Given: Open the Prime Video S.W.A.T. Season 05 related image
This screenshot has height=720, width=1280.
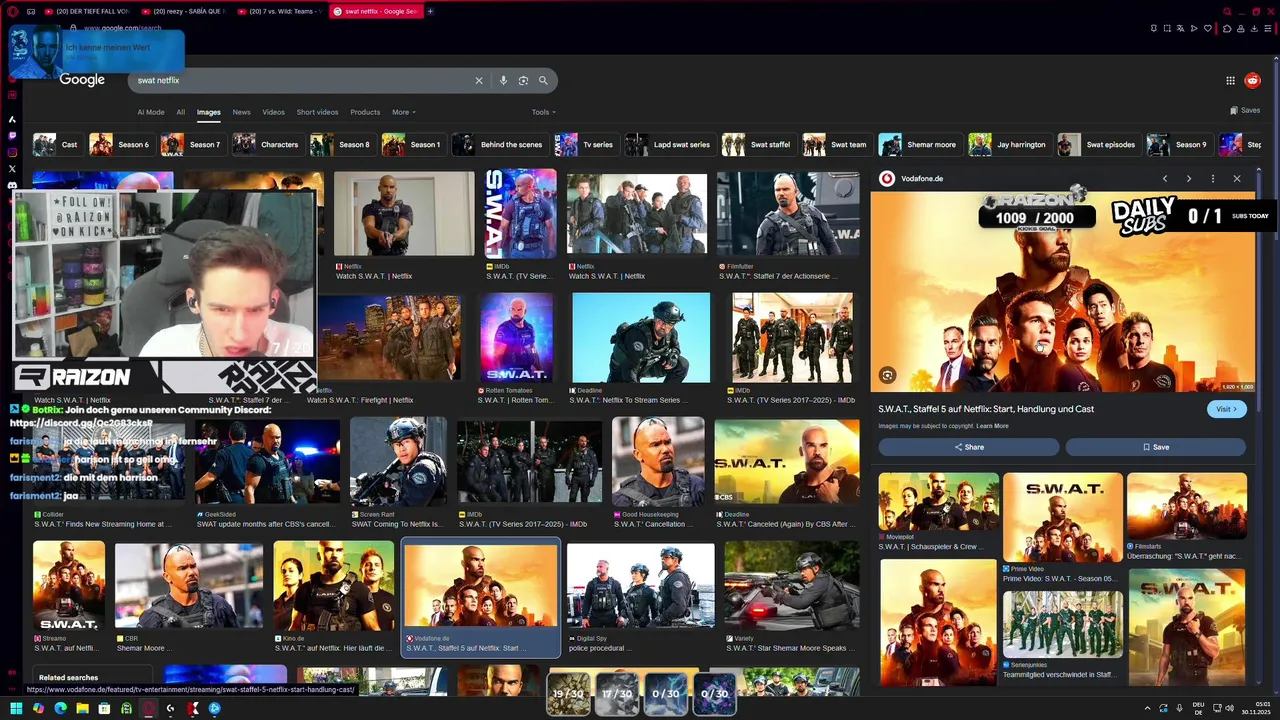Looking at the screenshot, I should click(1062, 517).
